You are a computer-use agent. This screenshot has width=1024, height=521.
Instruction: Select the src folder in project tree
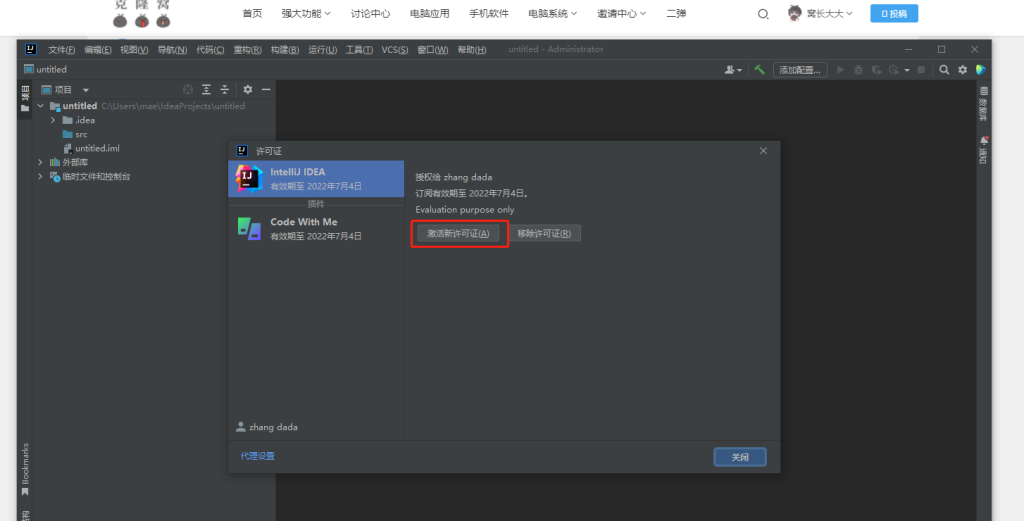[x=81, y=134]
